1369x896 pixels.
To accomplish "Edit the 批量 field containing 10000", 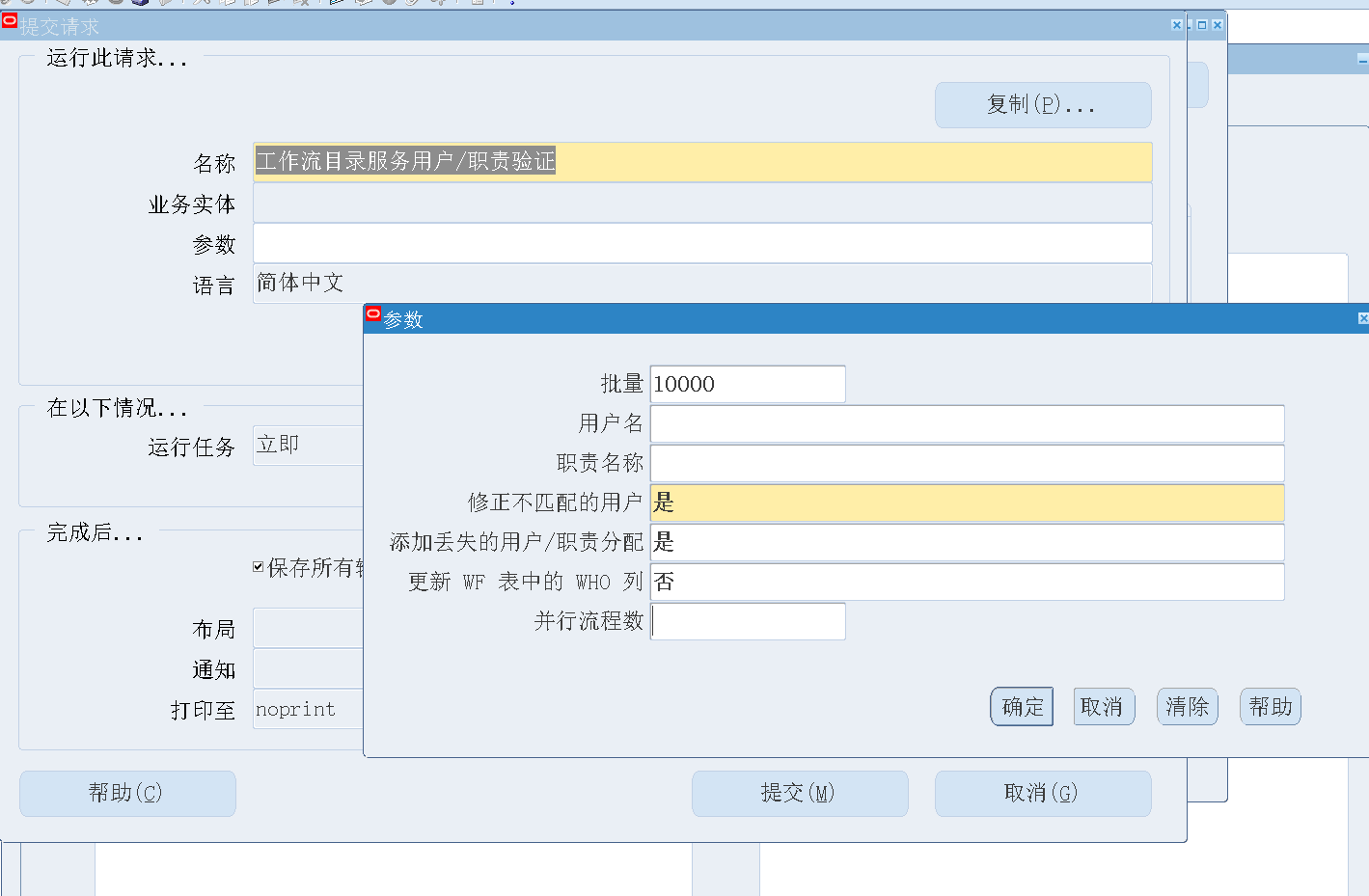I will (x=748, y=384).
